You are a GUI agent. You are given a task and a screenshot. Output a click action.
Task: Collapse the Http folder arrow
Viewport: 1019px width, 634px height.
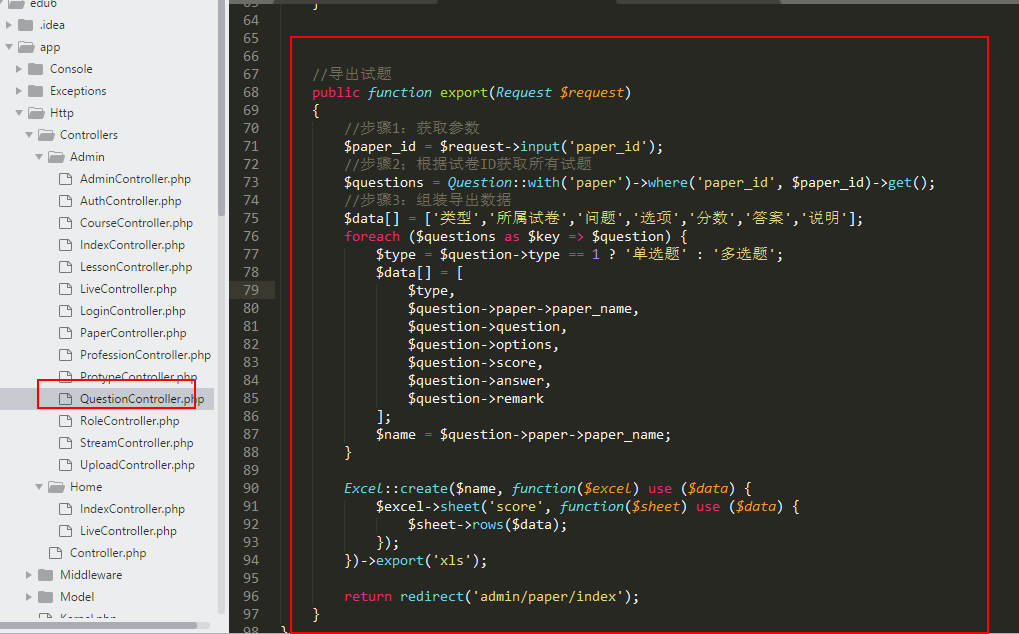click(x=19, y=113)
